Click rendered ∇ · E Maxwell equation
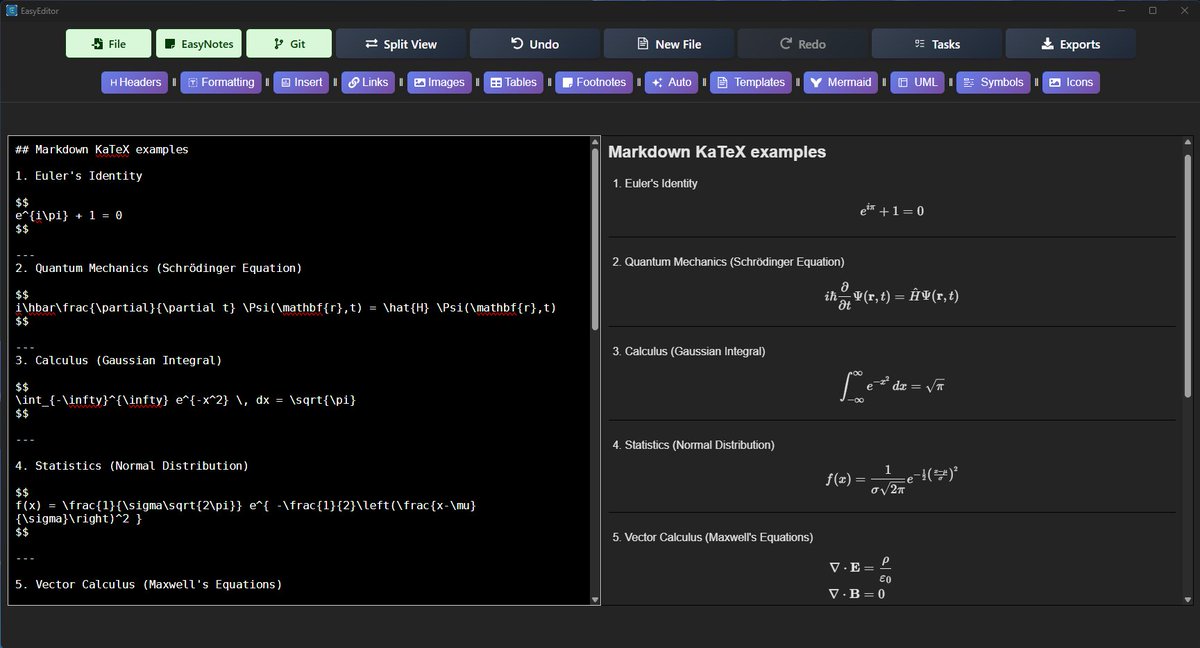The height and width of the screenshot is (648, 1200). coord(860,568)
